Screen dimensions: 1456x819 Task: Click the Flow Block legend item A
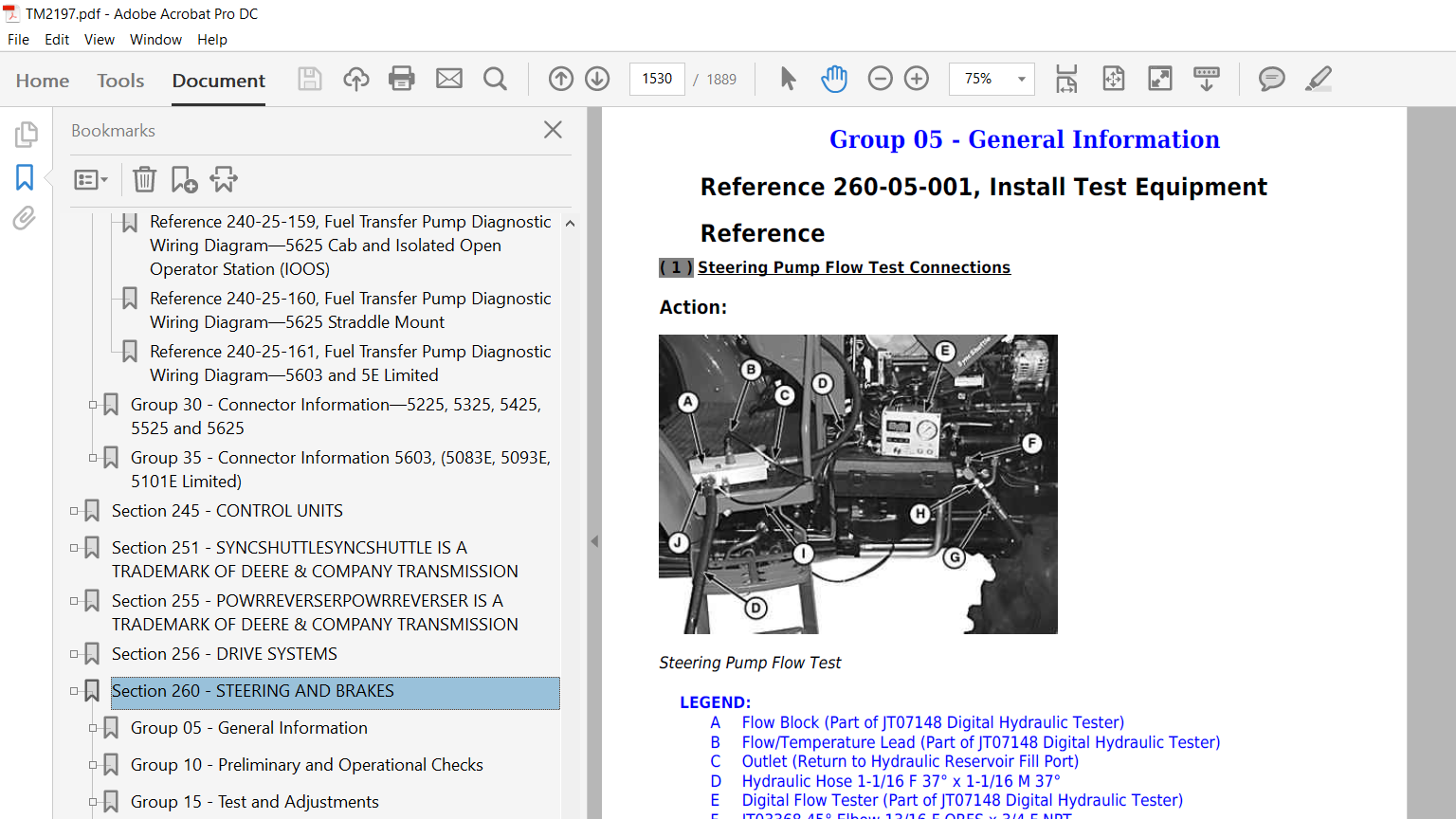click(933, 722)
